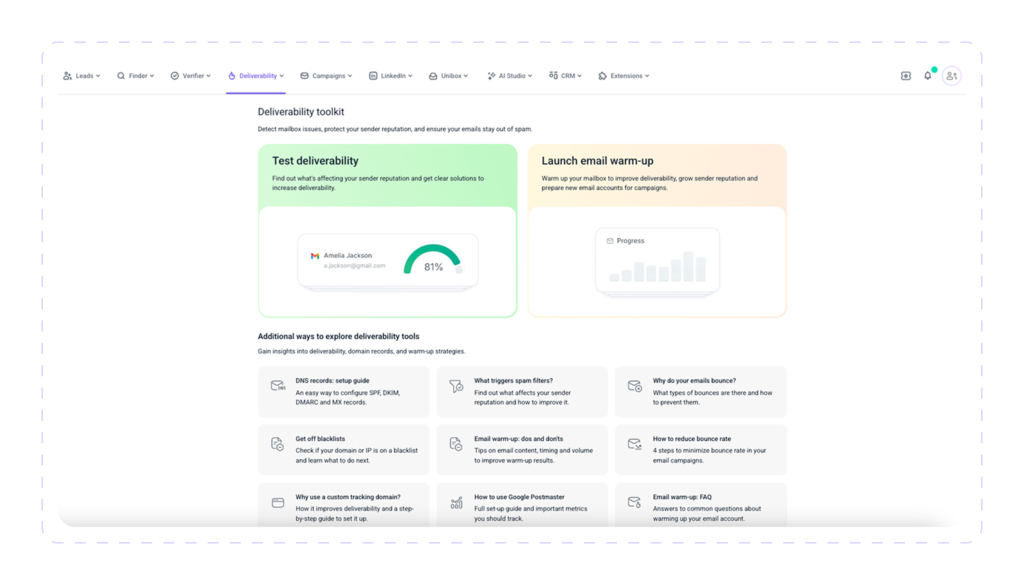Click the 81% deliverability score gauge

pyautogui.click(x=433, y=260)
